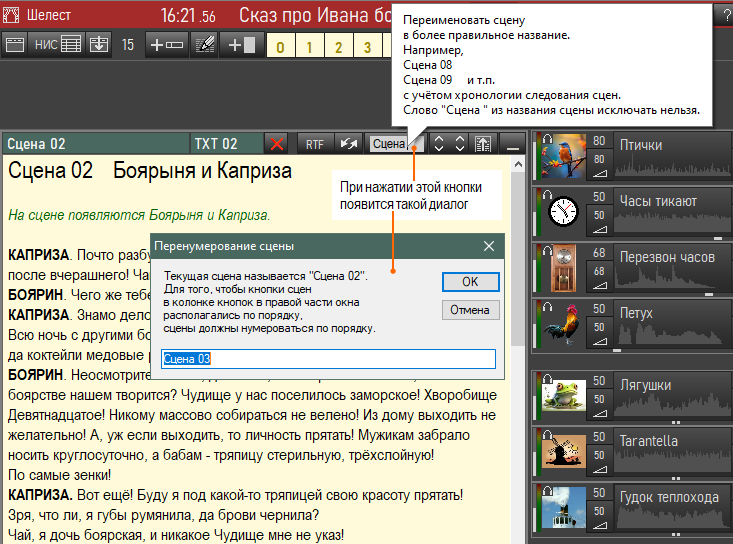Close the Перенумерование сцены dialog

[x=489, y=246]
